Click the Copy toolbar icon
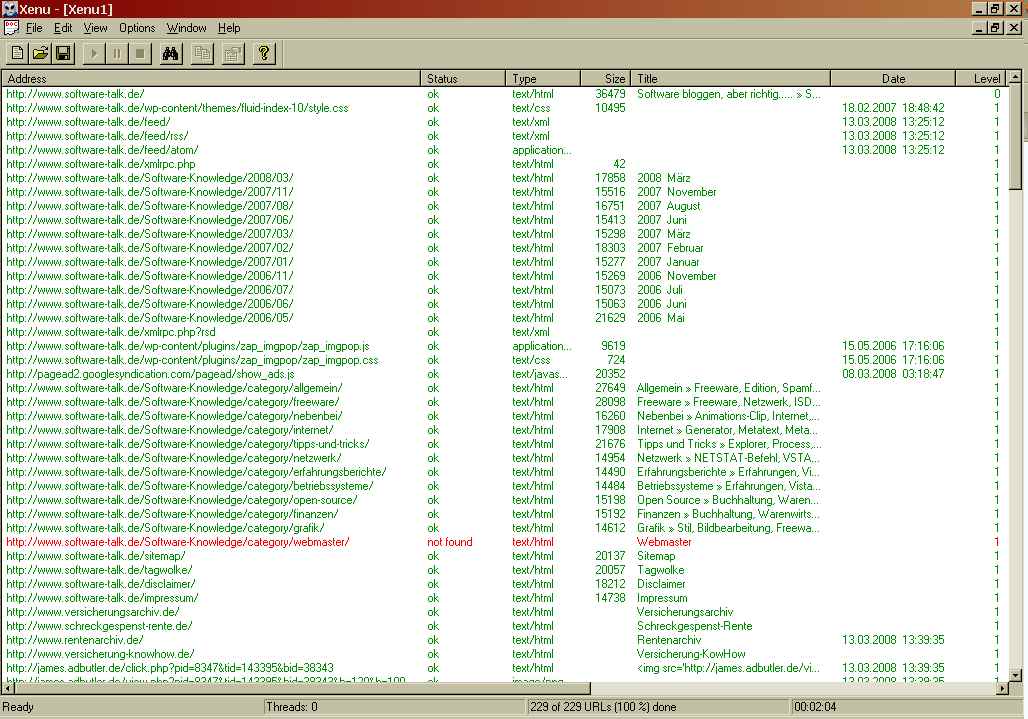Screen dimensions: 1028x719 (202, 54)
